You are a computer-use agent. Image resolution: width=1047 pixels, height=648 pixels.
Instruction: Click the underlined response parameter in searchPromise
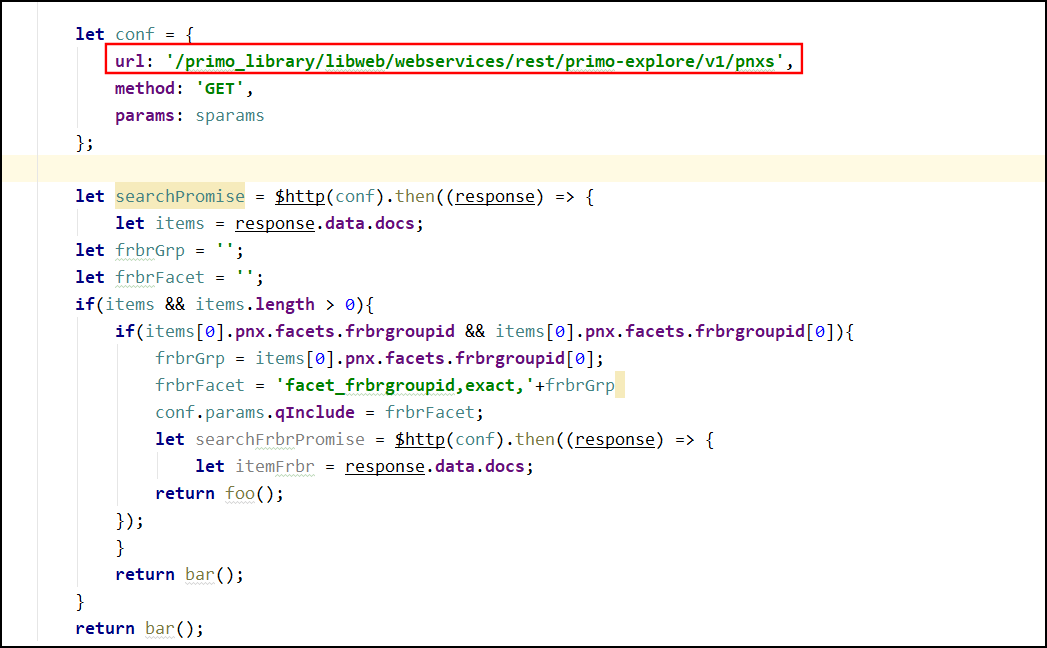[495, 196]
